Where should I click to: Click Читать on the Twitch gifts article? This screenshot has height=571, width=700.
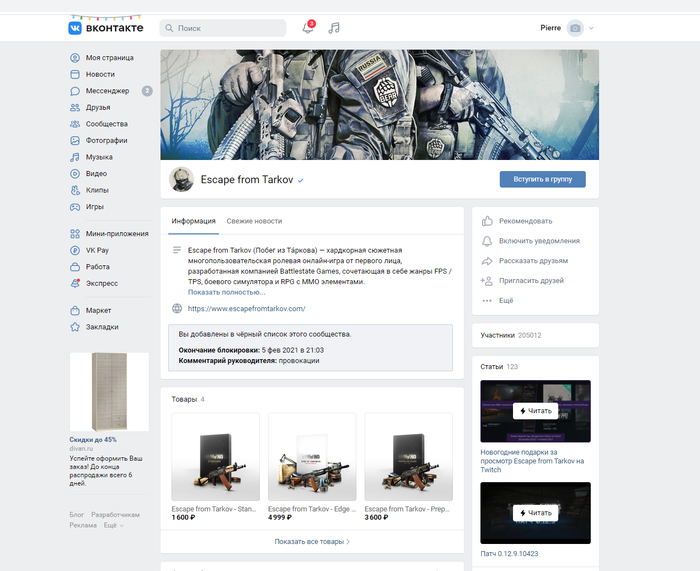pyautogui.click(x=535, y=411)
